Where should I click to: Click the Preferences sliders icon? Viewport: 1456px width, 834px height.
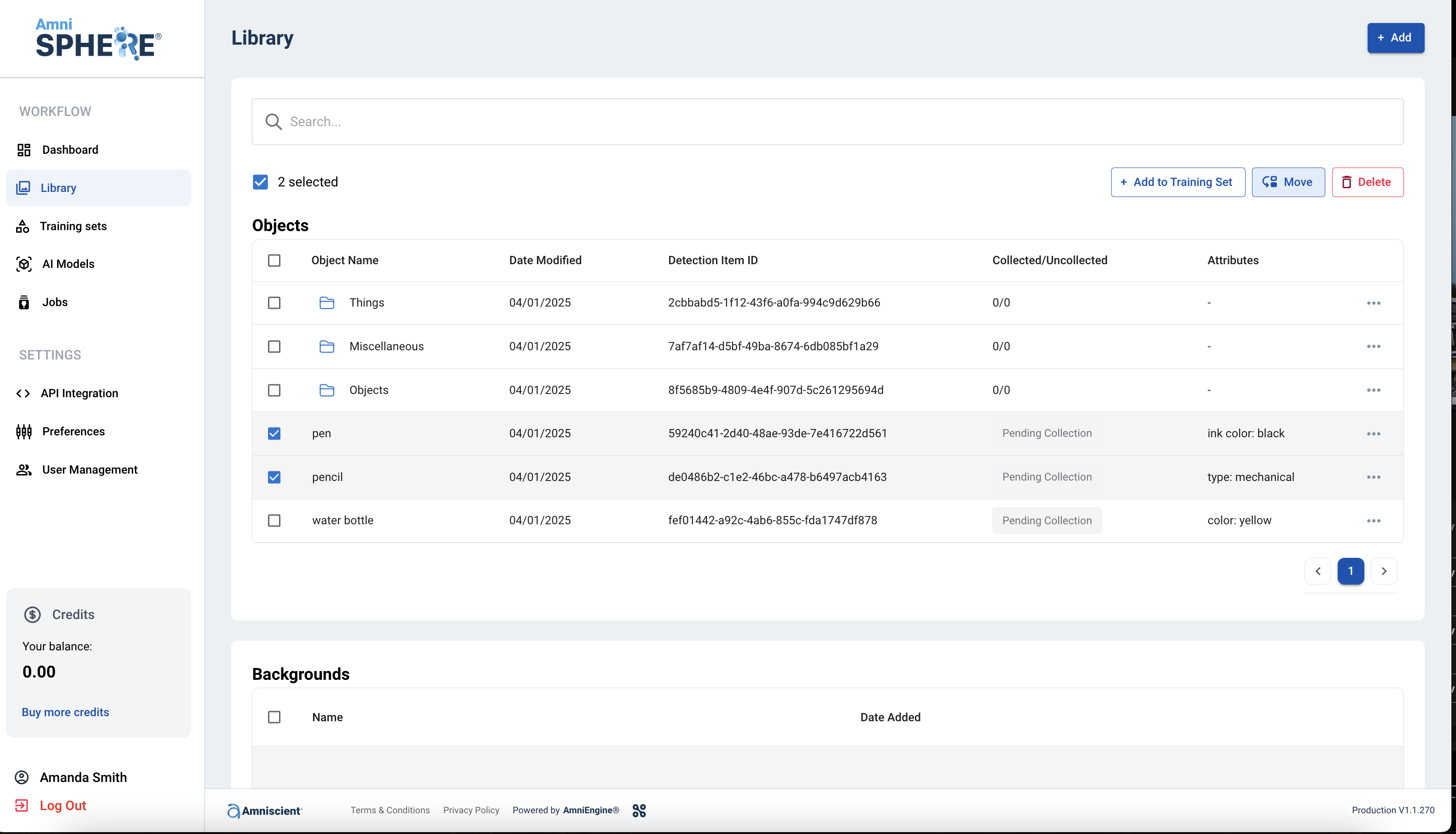coord(23,431)
